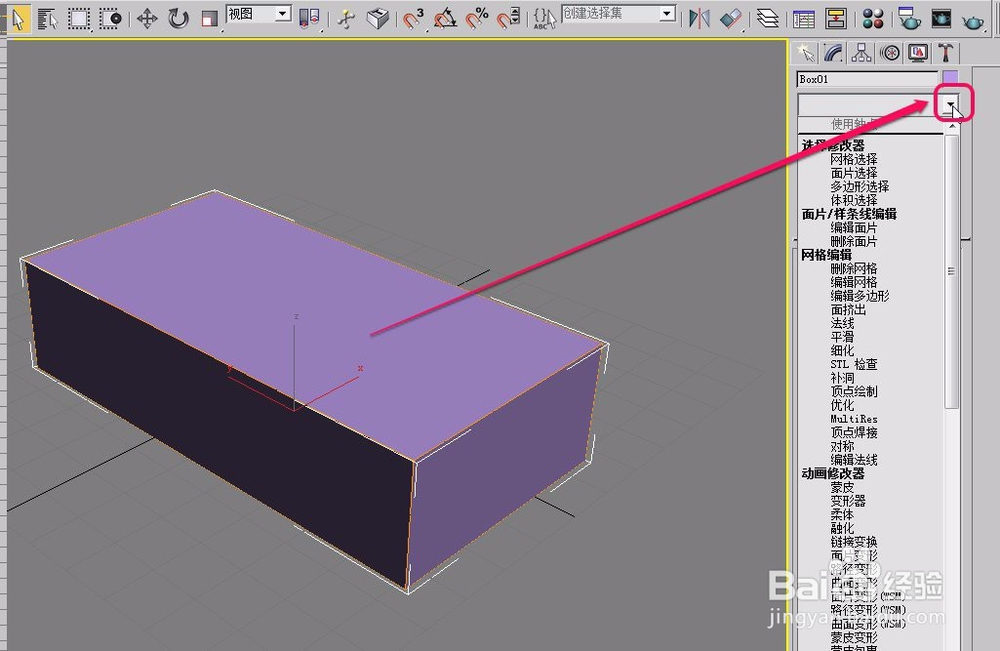Click the Rendered Frame Window teapot icon

941,18
